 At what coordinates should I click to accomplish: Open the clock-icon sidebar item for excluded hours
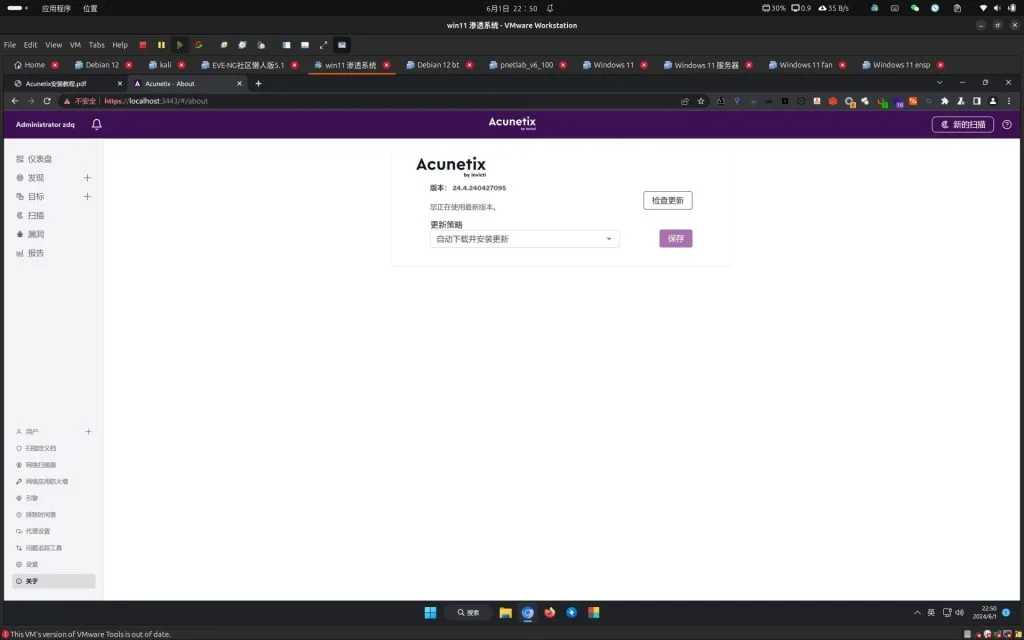pos(40,515)
